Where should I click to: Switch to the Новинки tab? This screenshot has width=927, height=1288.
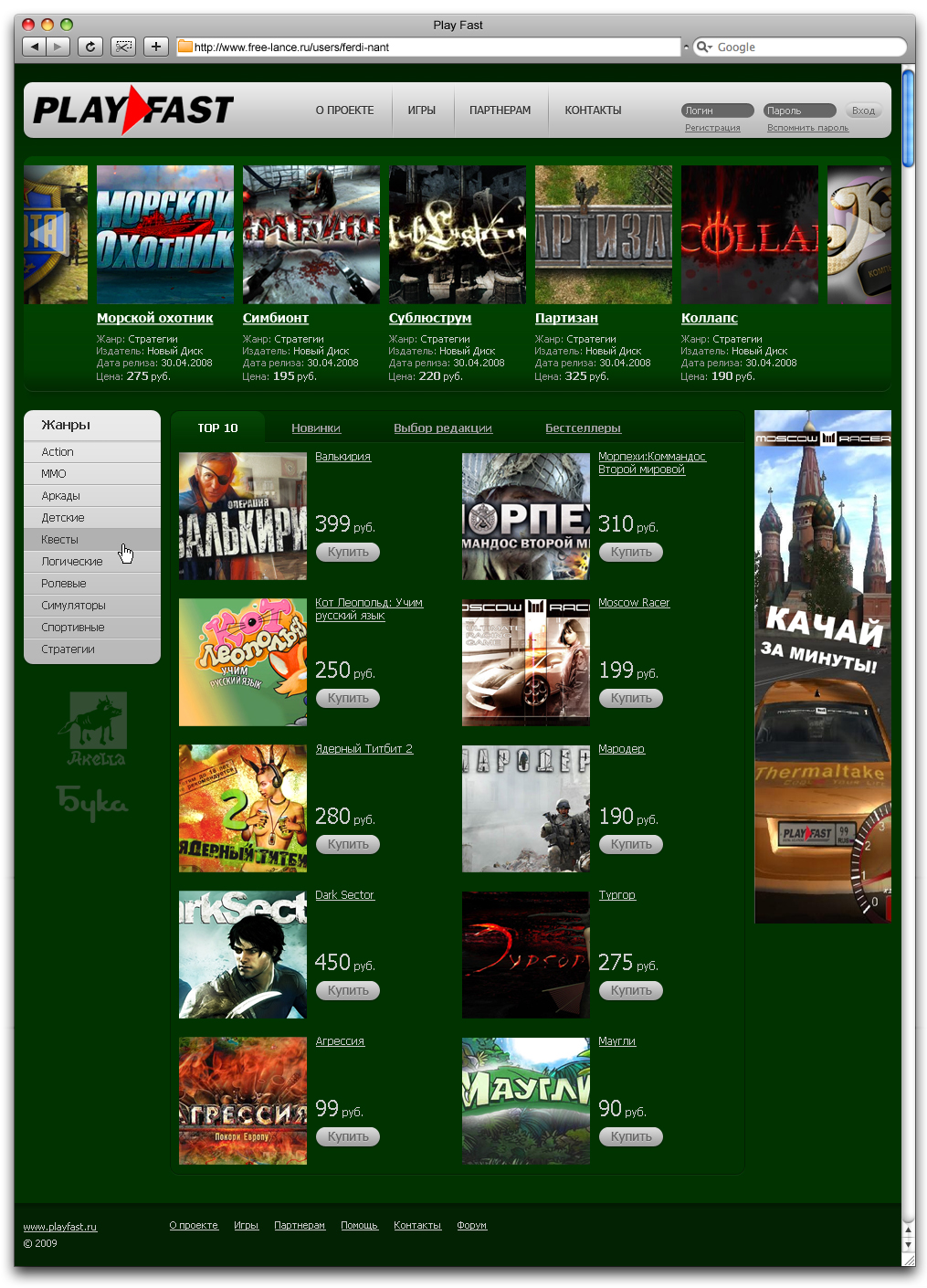click(x=316, y=428)
